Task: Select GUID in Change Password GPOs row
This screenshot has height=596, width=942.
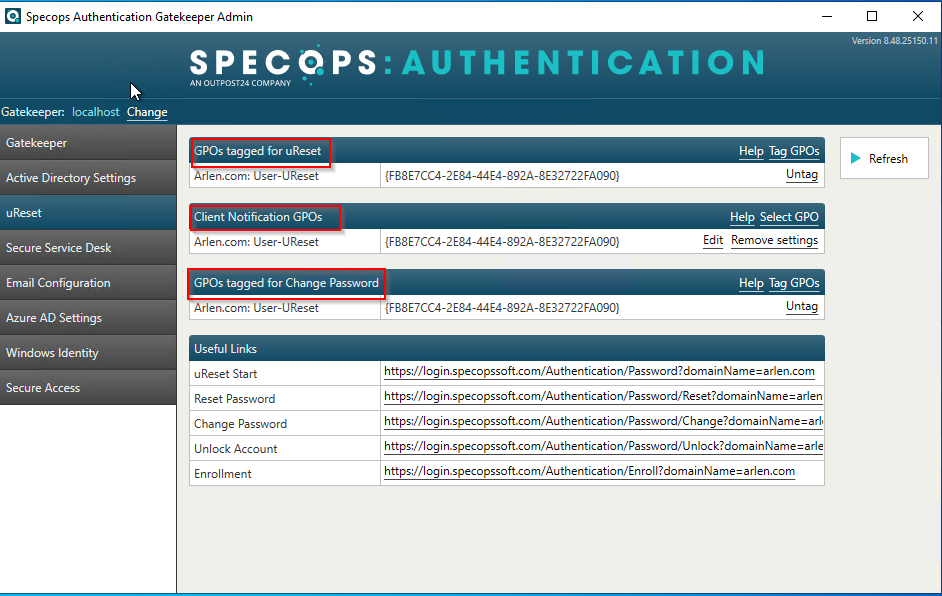Action: pyautogui.click(x=502, y=308)
